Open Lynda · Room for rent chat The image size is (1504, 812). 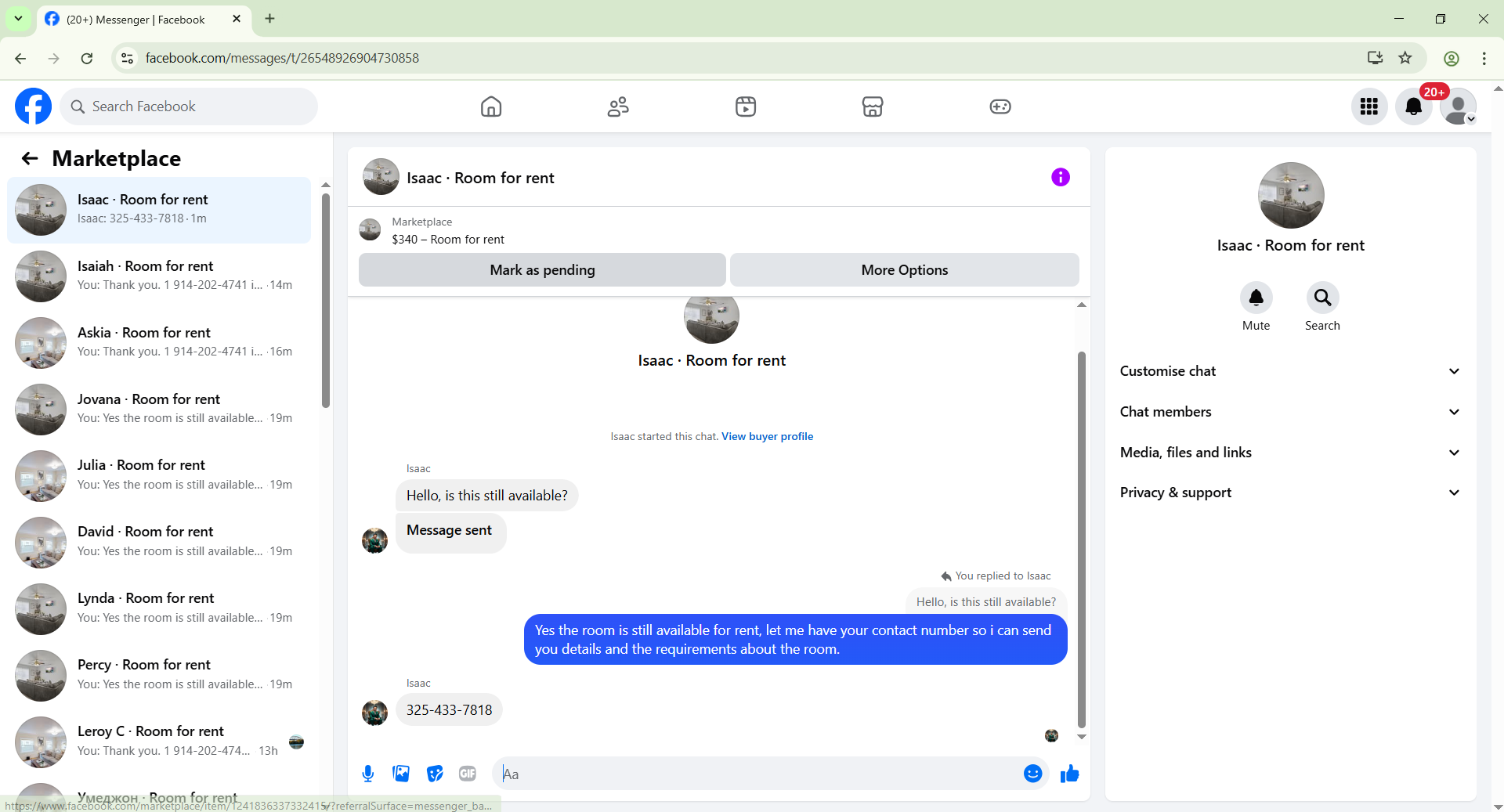[159, 608]
